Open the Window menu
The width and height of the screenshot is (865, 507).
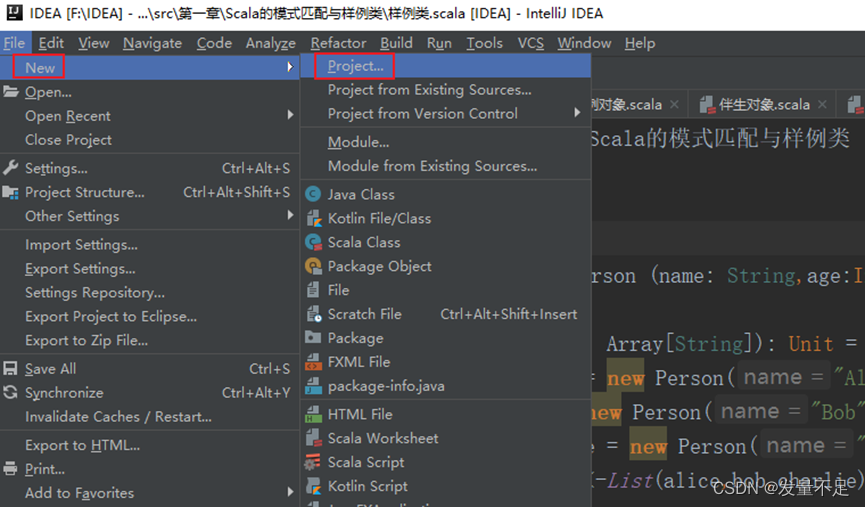584,43
